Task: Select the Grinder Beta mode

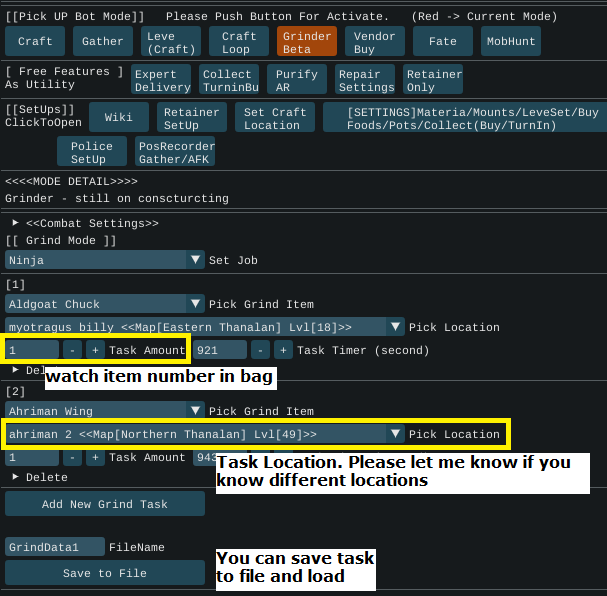Action: click(x=307, y=41)
